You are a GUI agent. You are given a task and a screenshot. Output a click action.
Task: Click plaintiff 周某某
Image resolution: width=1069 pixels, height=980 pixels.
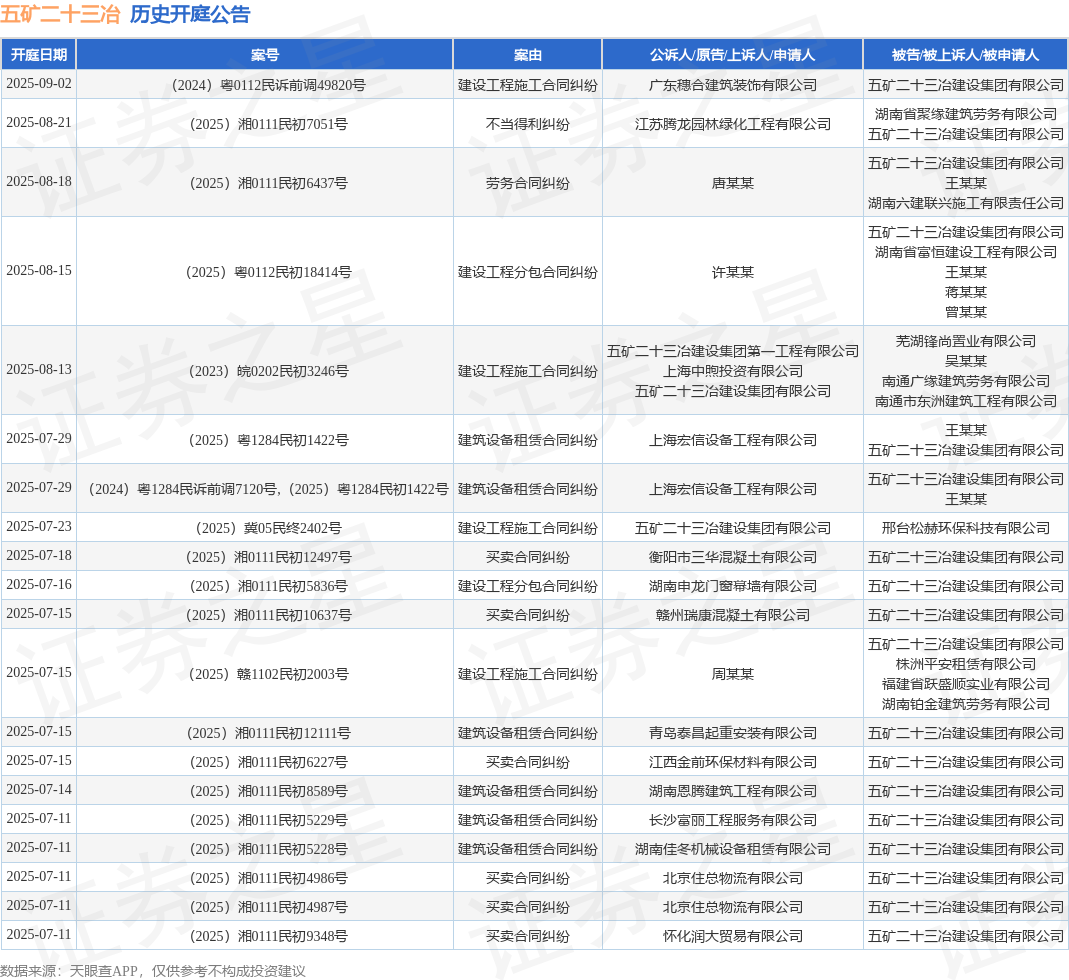click(x=733, y=674)
